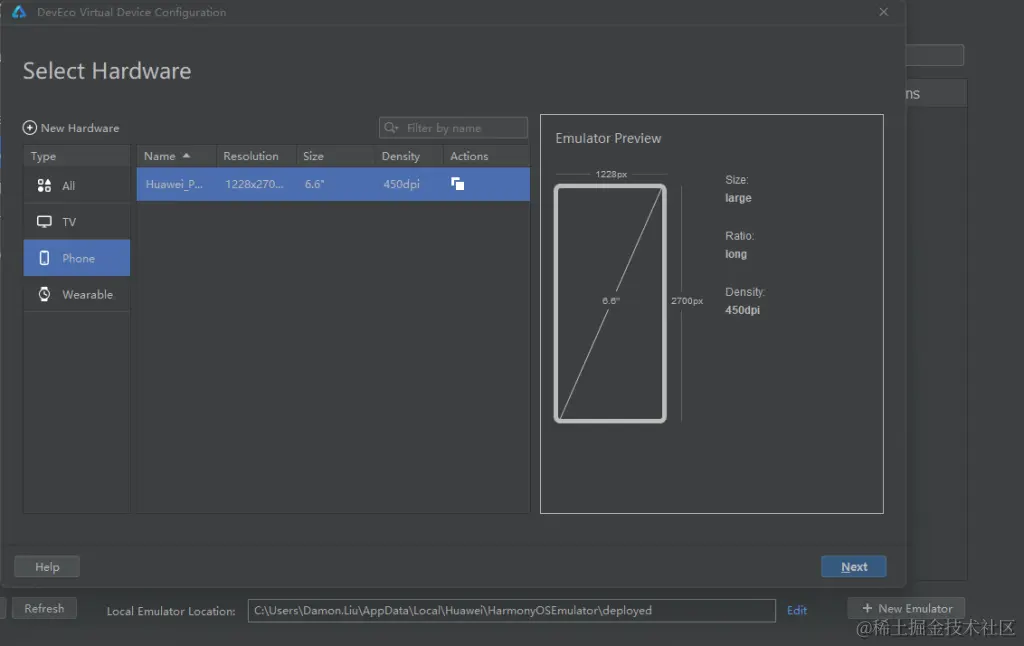Screen dimensions: 1024x646
Task: Click the search magnifier icon in filter box
Action: tap(391, 128)
